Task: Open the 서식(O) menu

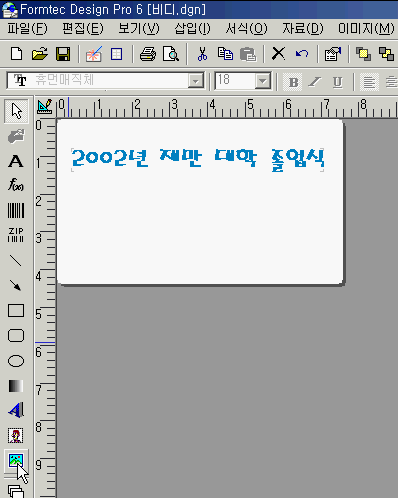Action: (x=246, y=29)
